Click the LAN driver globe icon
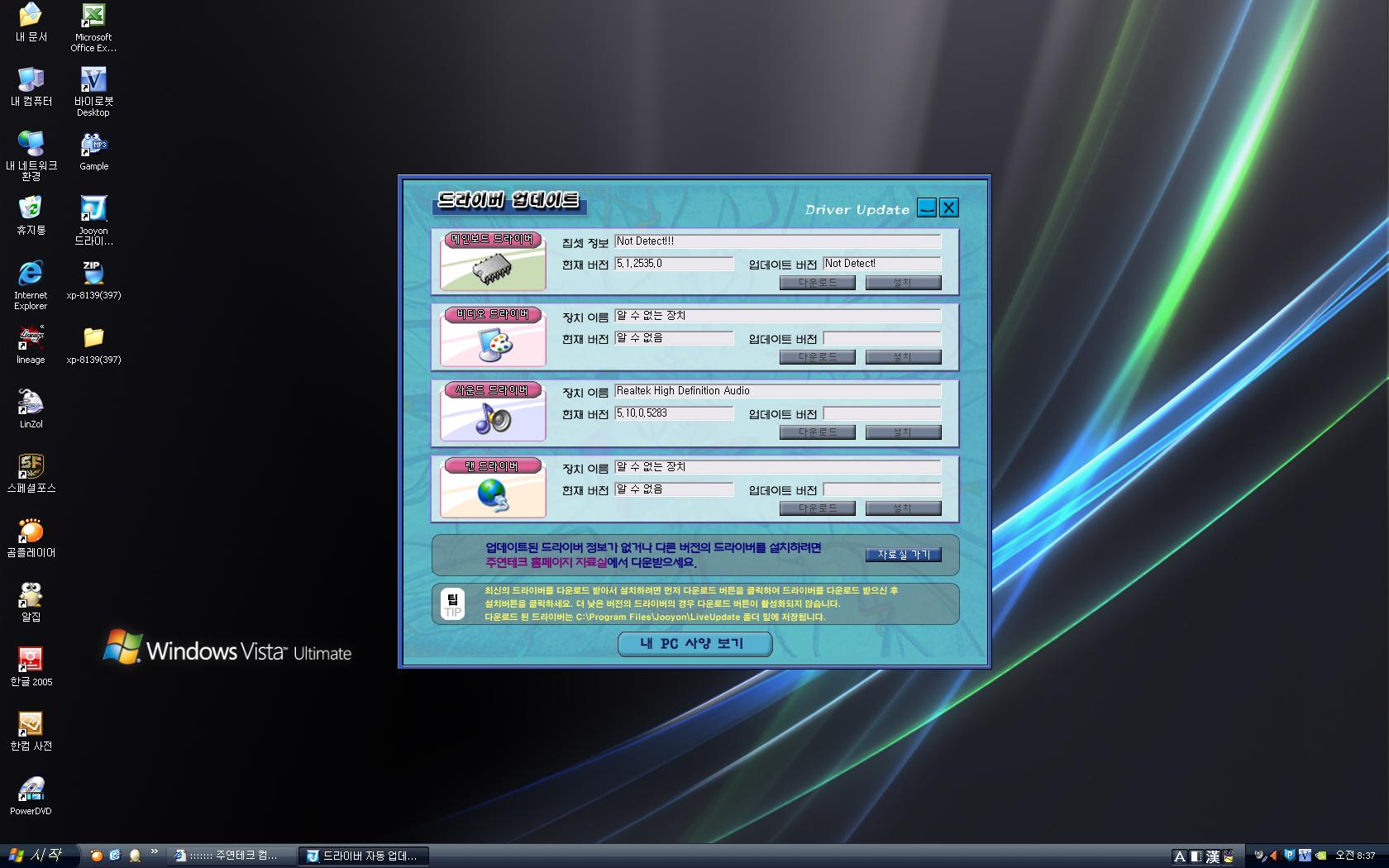Screen dimensions: 1389x868 pyautogui.click(x=494, y=495)
